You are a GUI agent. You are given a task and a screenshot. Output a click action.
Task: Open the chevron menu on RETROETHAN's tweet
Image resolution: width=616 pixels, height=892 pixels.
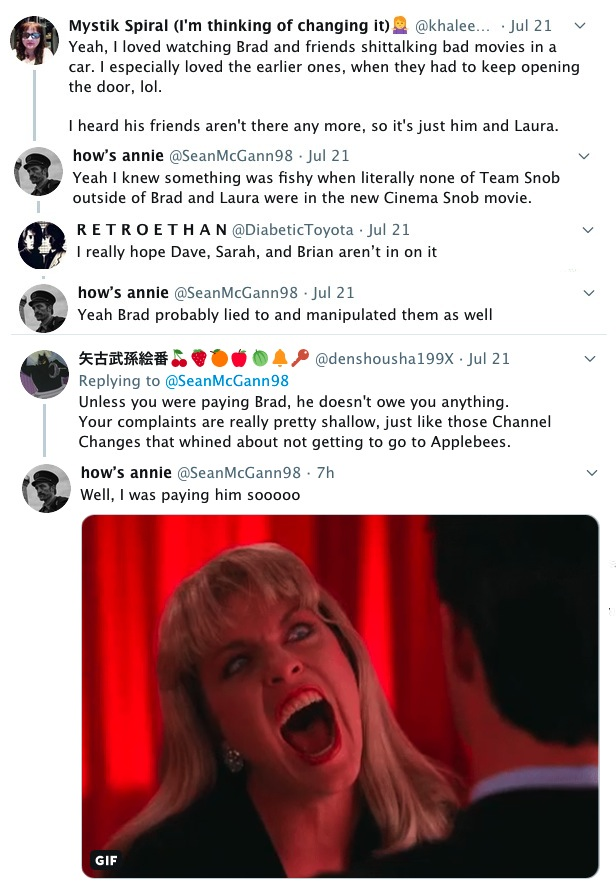tap(588, 230)
